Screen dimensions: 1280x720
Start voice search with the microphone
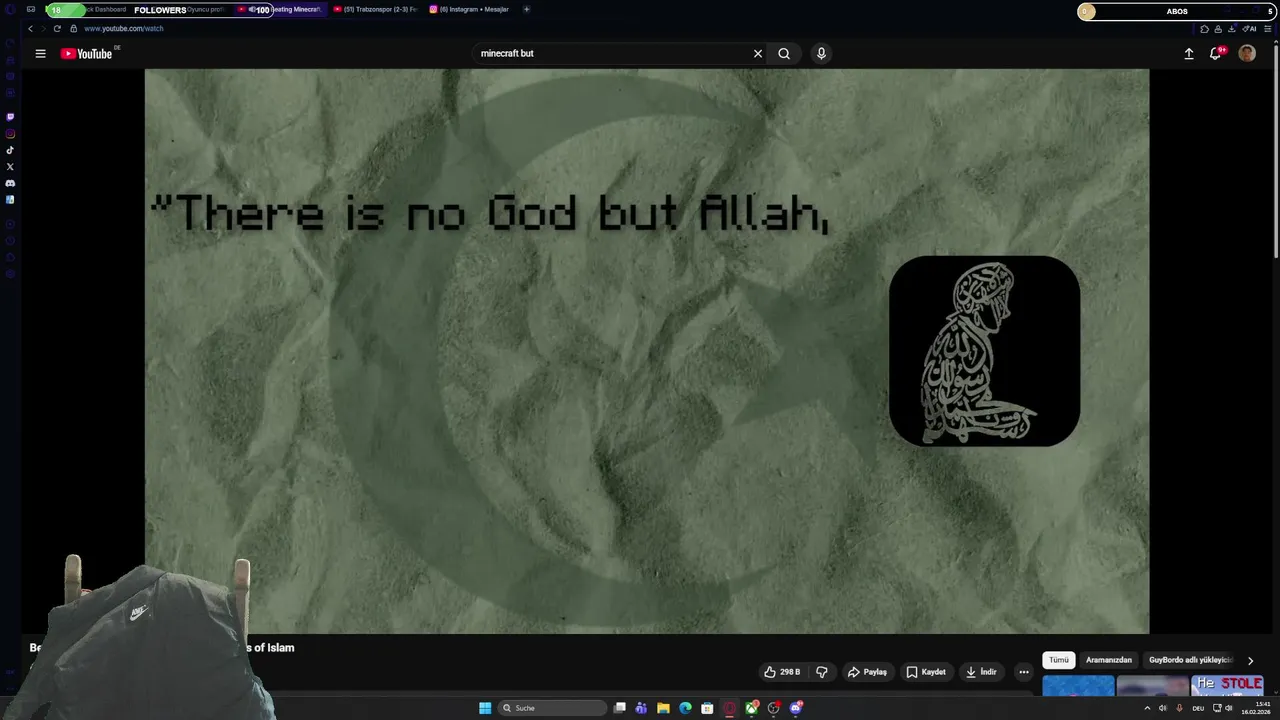[x=821, y=54]
